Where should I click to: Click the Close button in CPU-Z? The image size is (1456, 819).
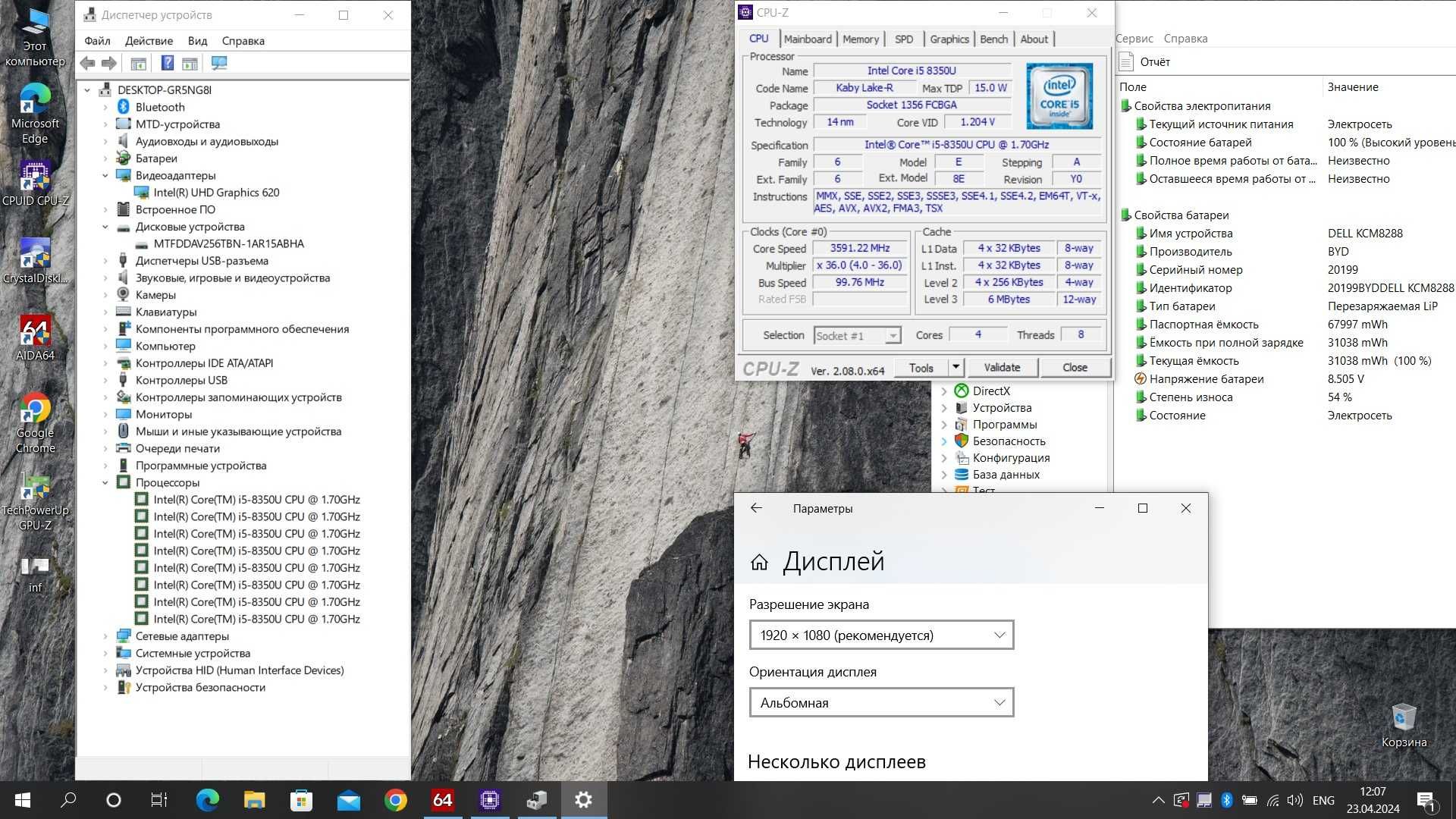1075,368
